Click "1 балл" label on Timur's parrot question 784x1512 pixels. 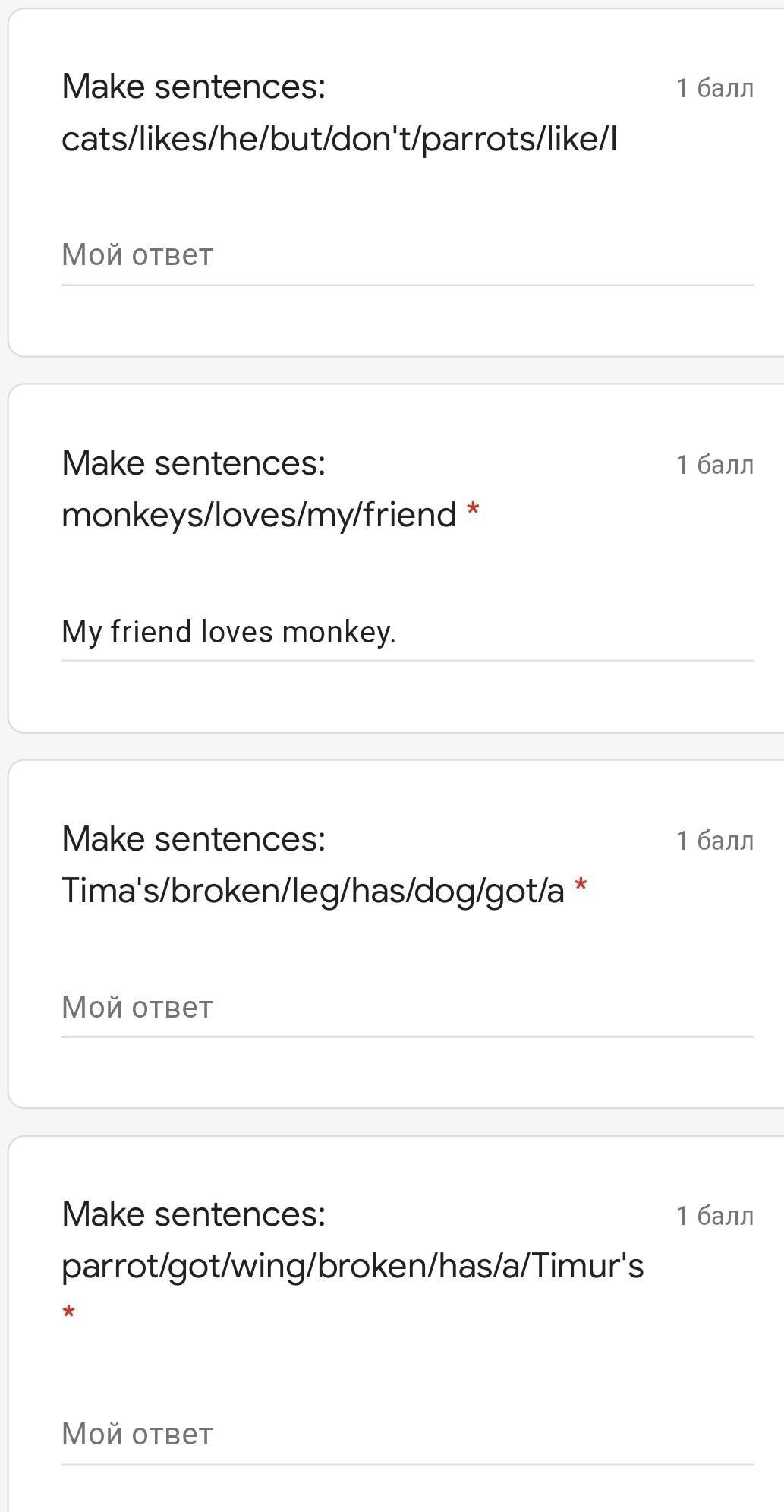(x=714, y=1216)
